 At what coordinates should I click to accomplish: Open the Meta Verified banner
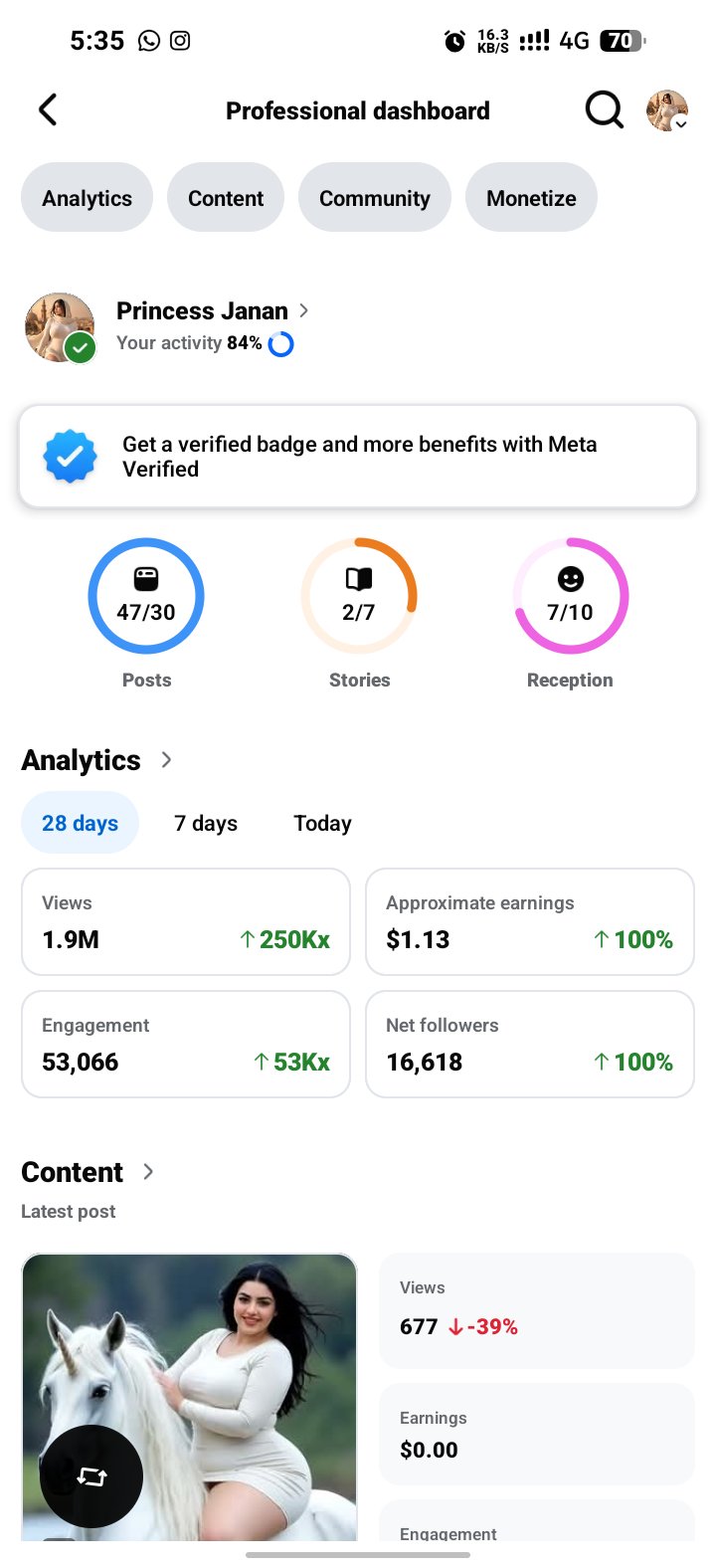point(358,457)
